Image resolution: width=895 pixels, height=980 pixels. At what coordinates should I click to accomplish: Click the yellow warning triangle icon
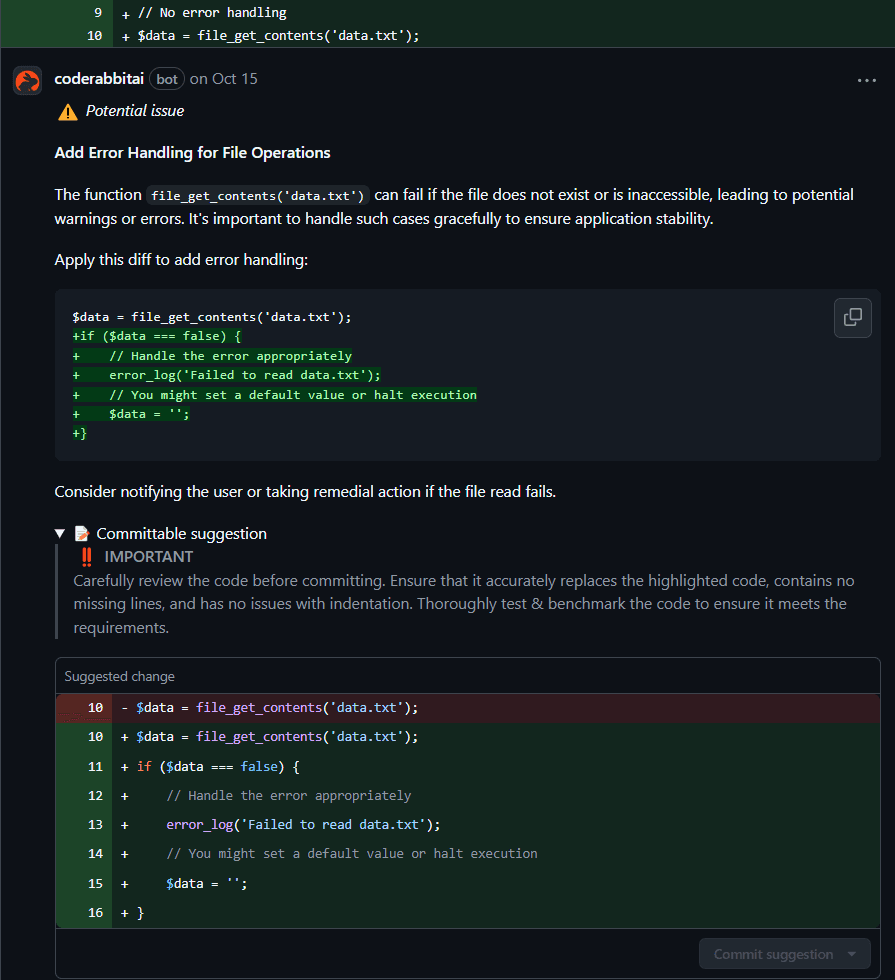tap(68, 112)
